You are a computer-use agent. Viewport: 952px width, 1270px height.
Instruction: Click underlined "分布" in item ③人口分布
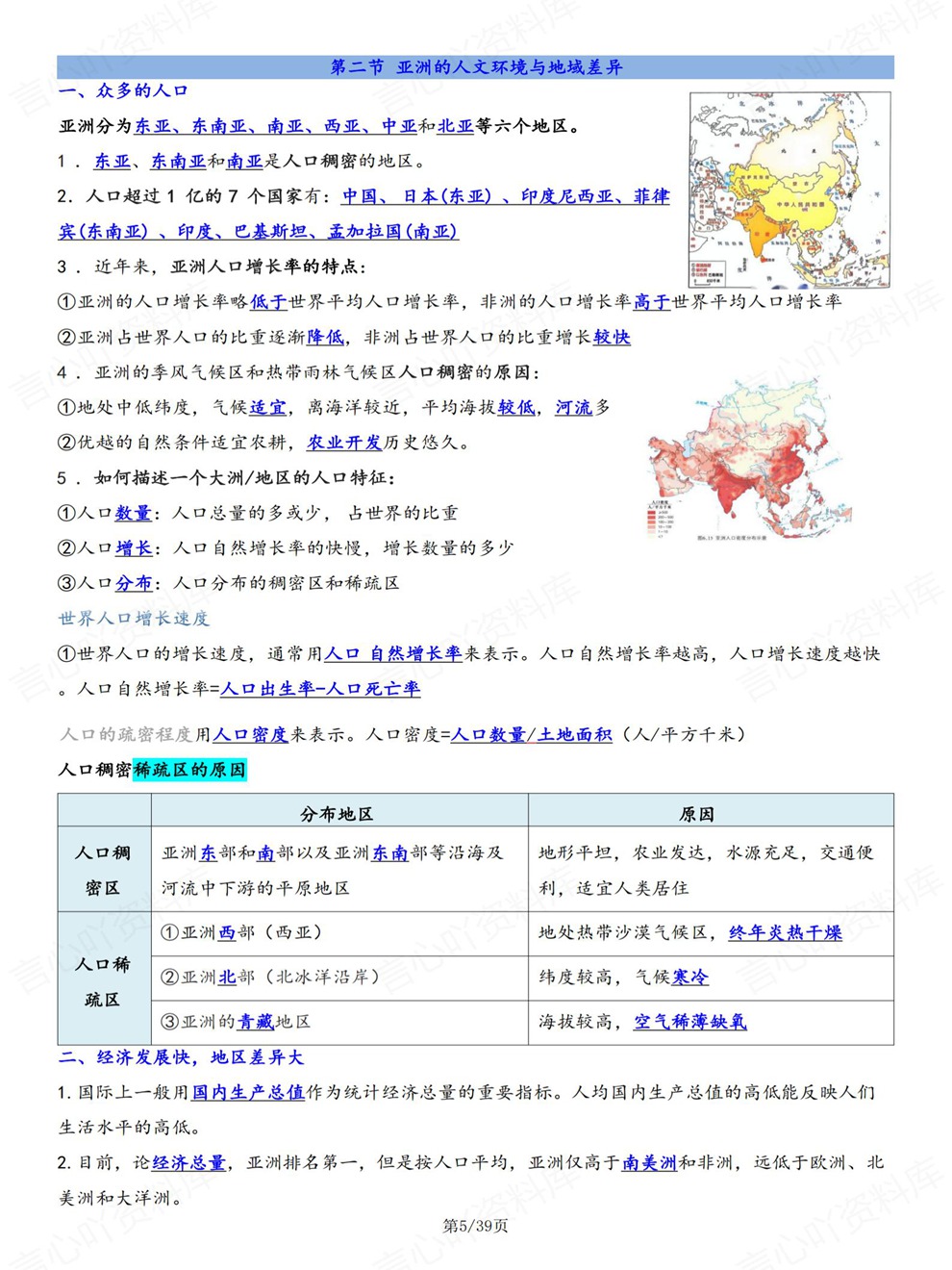tap(134, 583)
